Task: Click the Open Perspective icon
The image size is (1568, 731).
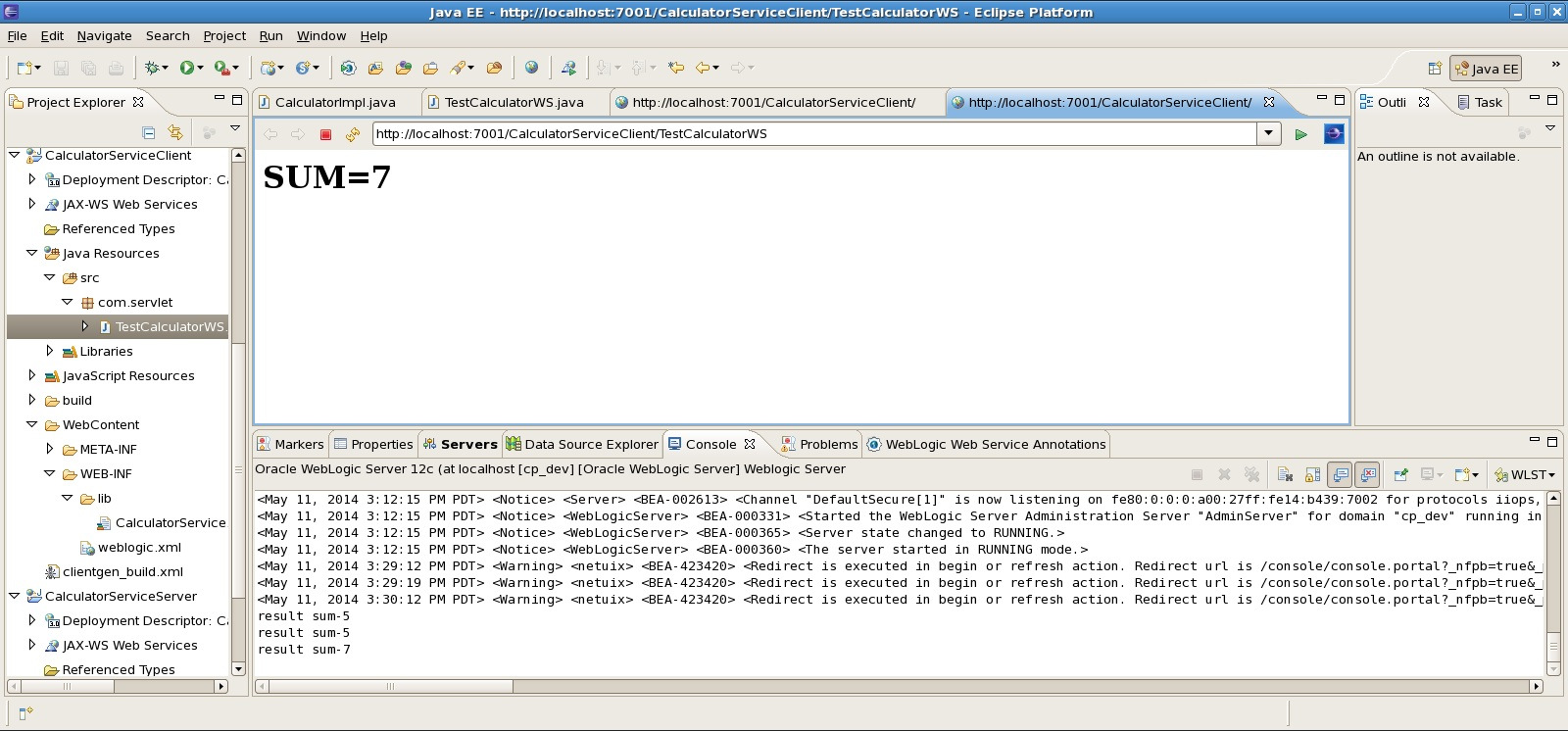Action: pos(1434,68)
